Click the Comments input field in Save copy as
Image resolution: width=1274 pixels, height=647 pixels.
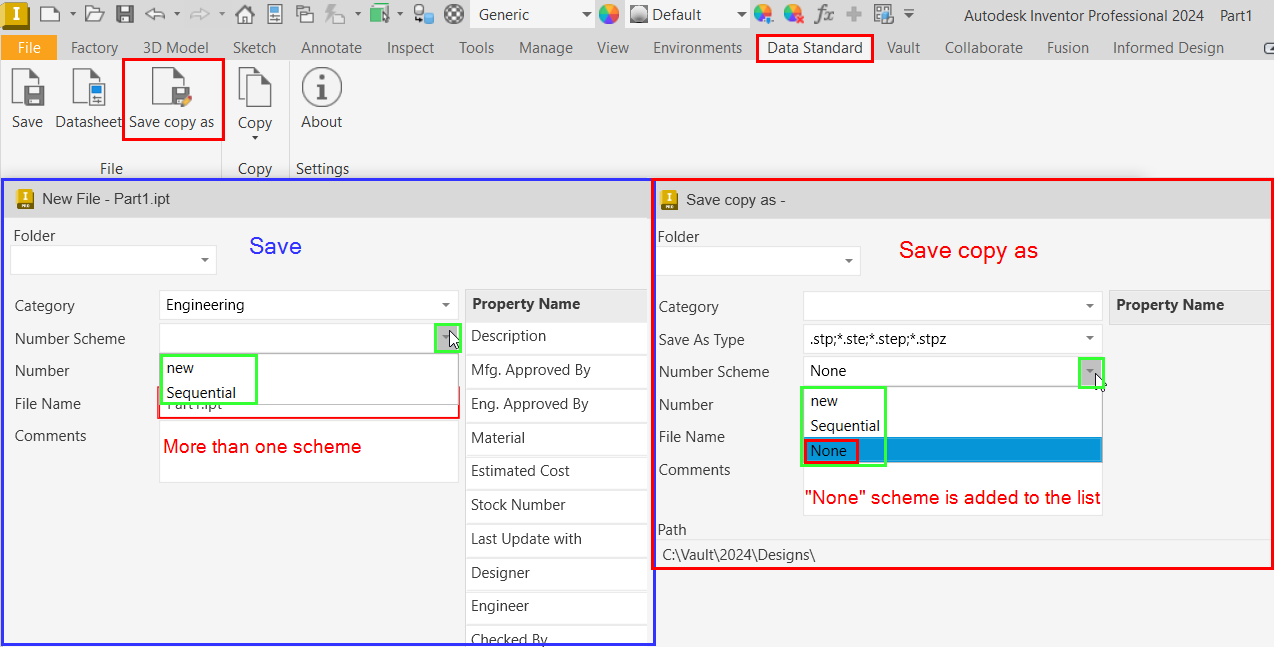click(x=952, y=470)
